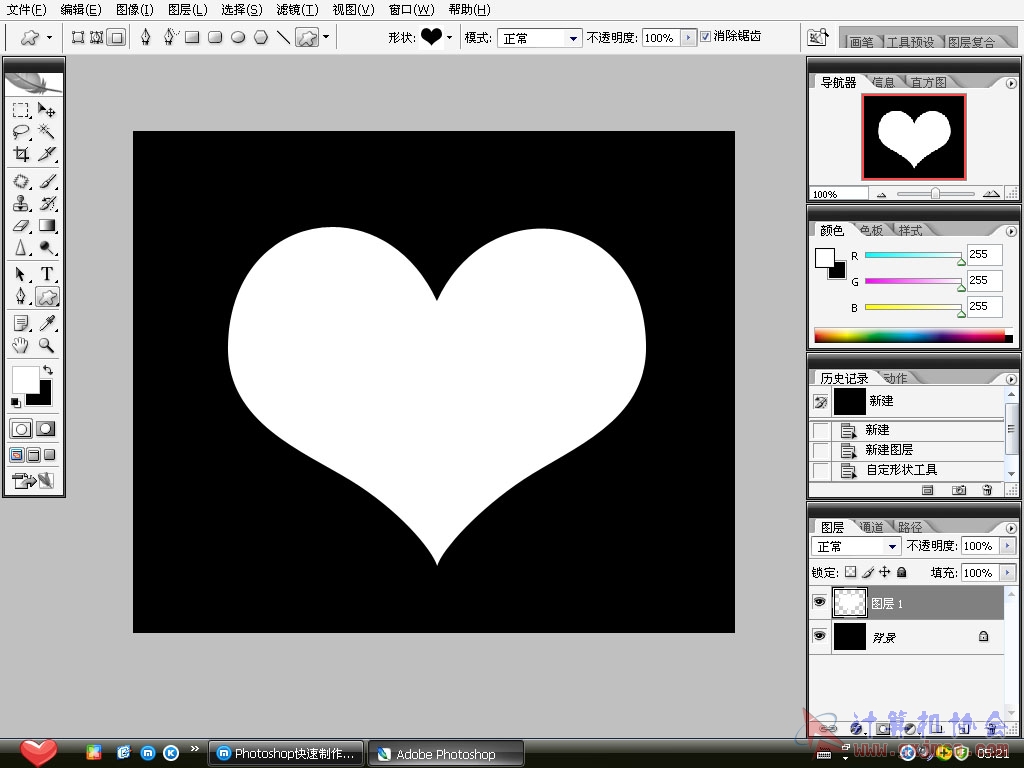
Task: Select the Lasso tool
Action: (21, 132)
